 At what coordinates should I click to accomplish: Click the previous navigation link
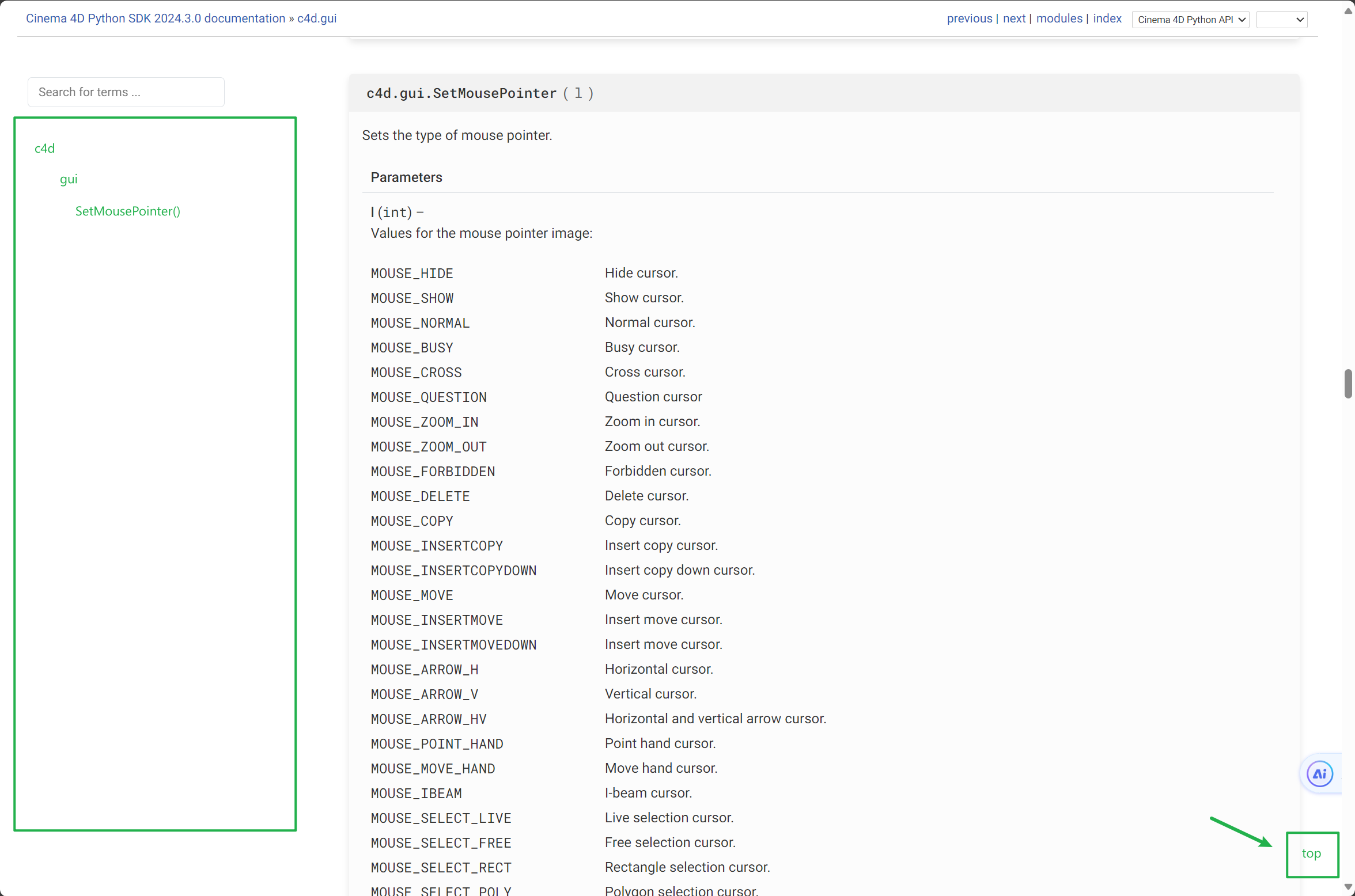tap(969, 18)
